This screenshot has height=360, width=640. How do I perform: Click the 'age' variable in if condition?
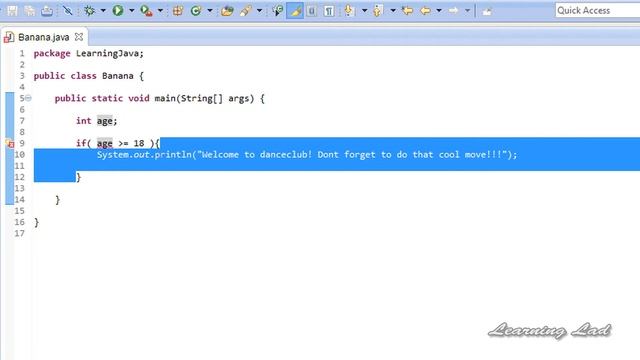[x=104, y=144]
